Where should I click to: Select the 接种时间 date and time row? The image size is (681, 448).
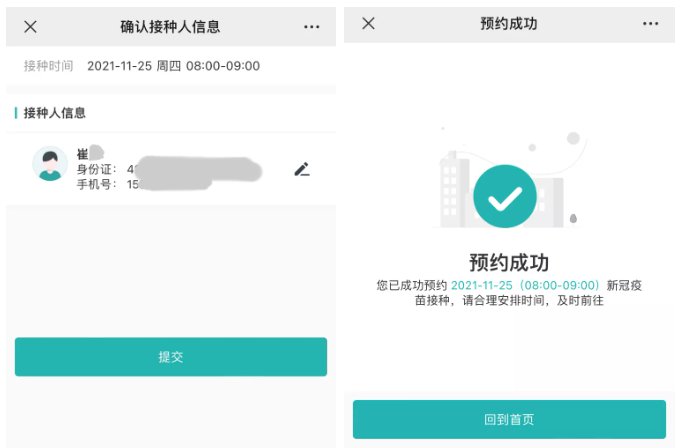[x=171, y=66]
